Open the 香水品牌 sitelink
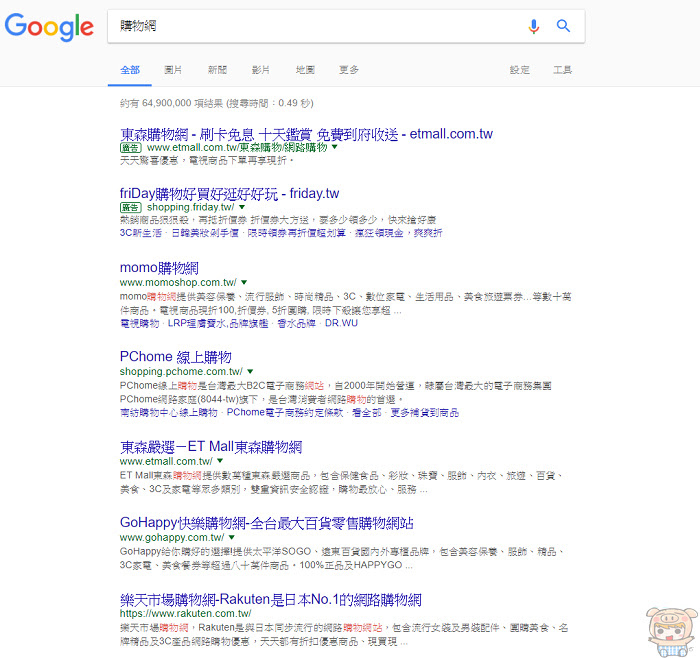 [x=296, y=323]
